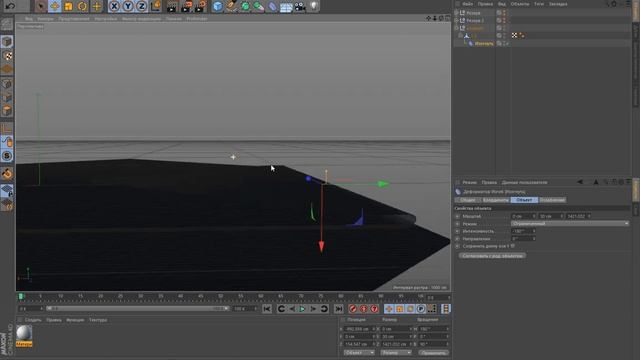Activate the Rotate tool

pos(82,6)
